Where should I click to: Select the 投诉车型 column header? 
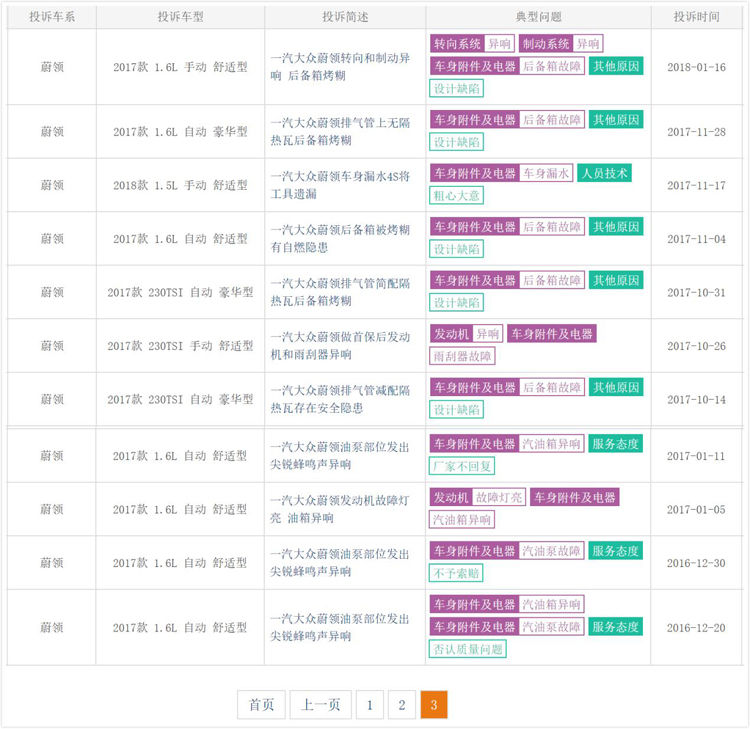point(180,17)
